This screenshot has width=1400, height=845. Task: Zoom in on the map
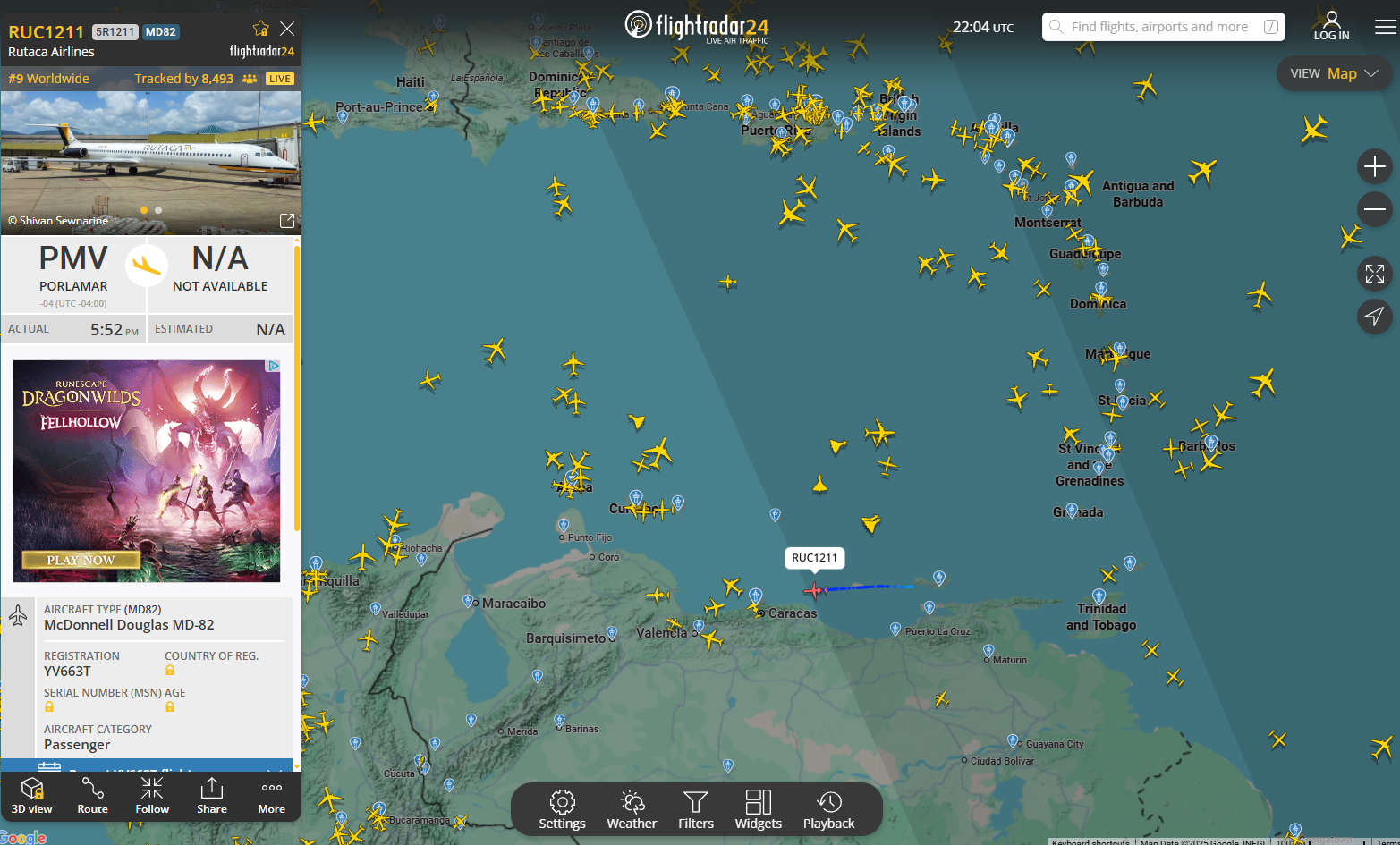(x=1375, y=166)
